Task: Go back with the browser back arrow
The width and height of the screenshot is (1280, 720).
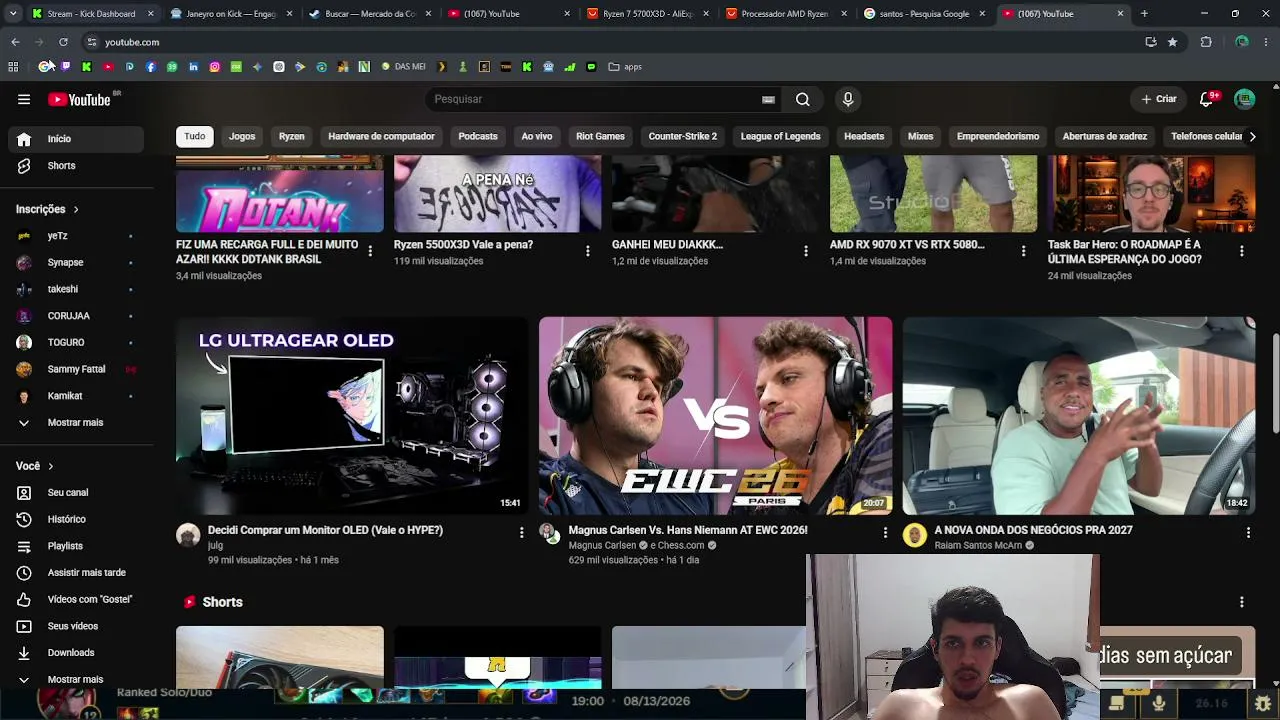Action: click(15, 42)
